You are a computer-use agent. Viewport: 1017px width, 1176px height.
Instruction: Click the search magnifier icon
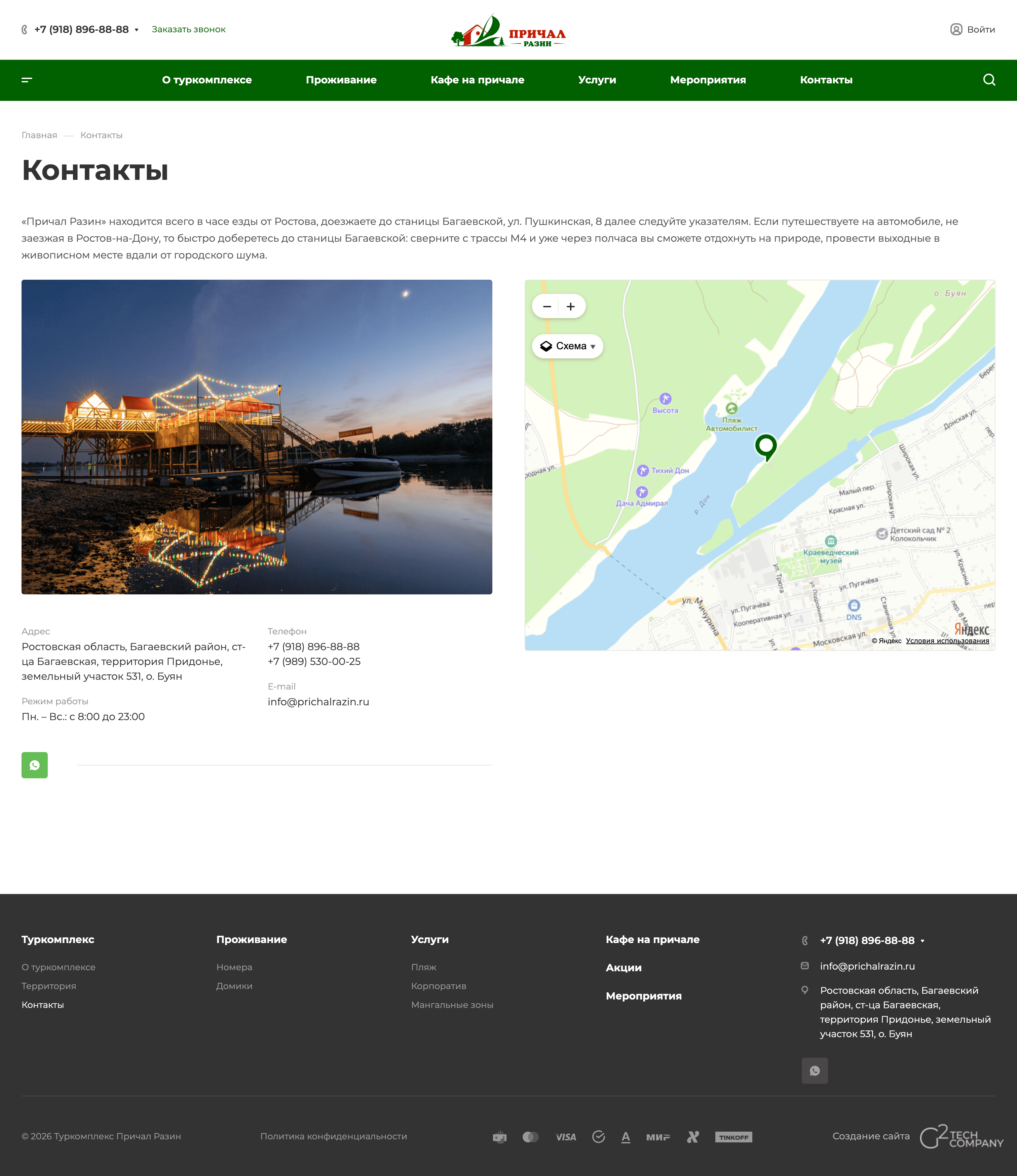point(989,80)
